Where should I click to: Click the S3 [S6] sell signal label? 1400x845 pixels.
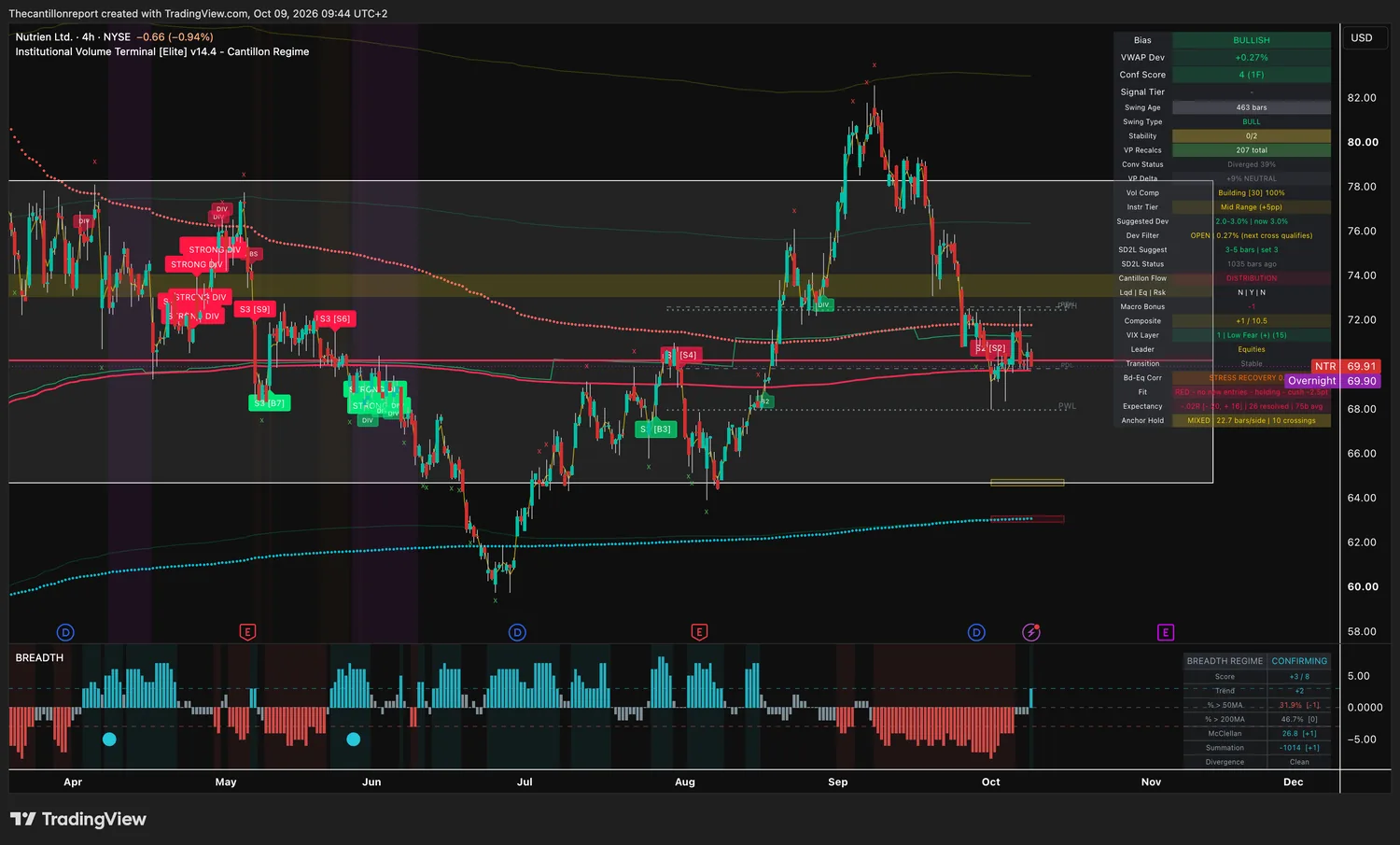click(334, 319)
